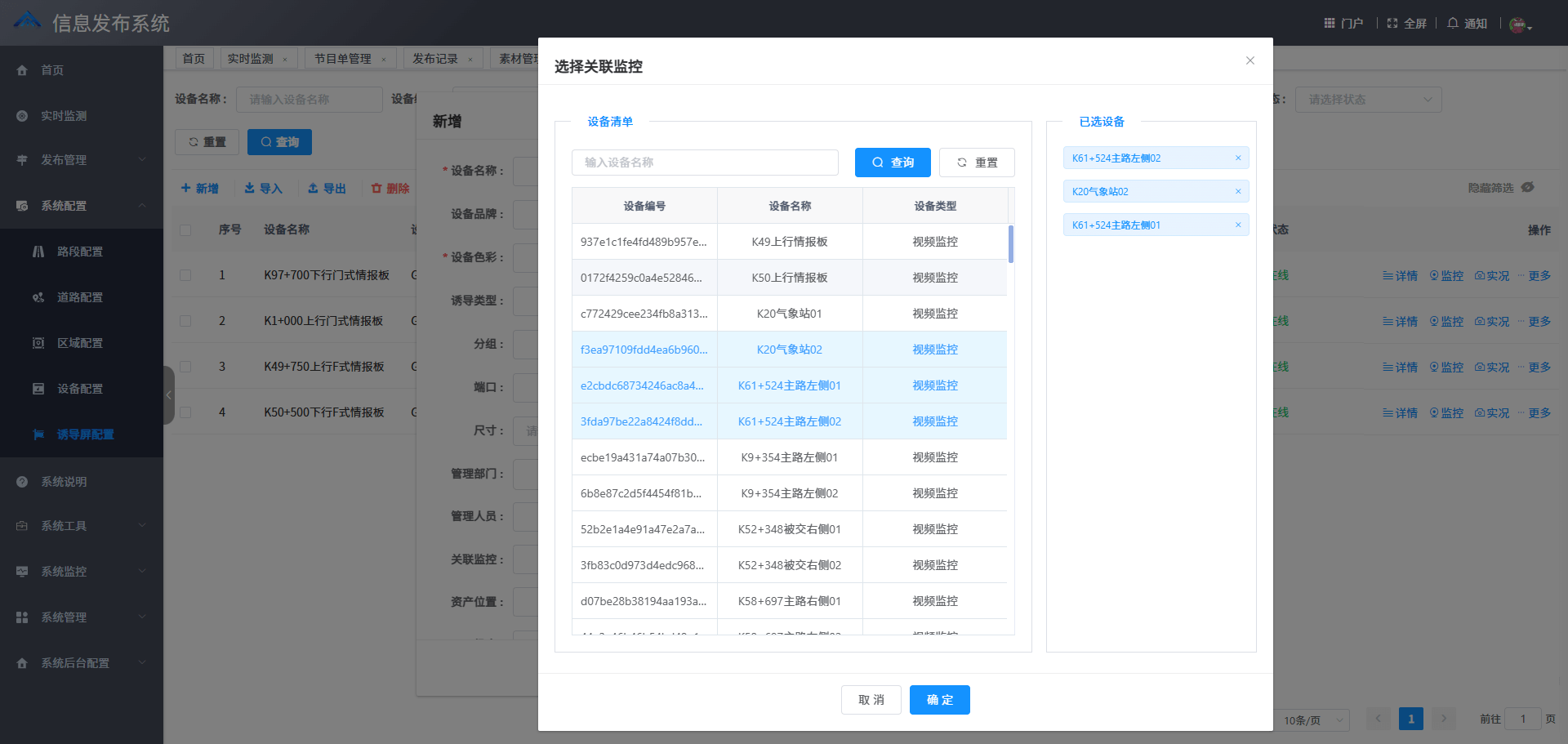Confirm selection with the 确定 button

(939, 700)
